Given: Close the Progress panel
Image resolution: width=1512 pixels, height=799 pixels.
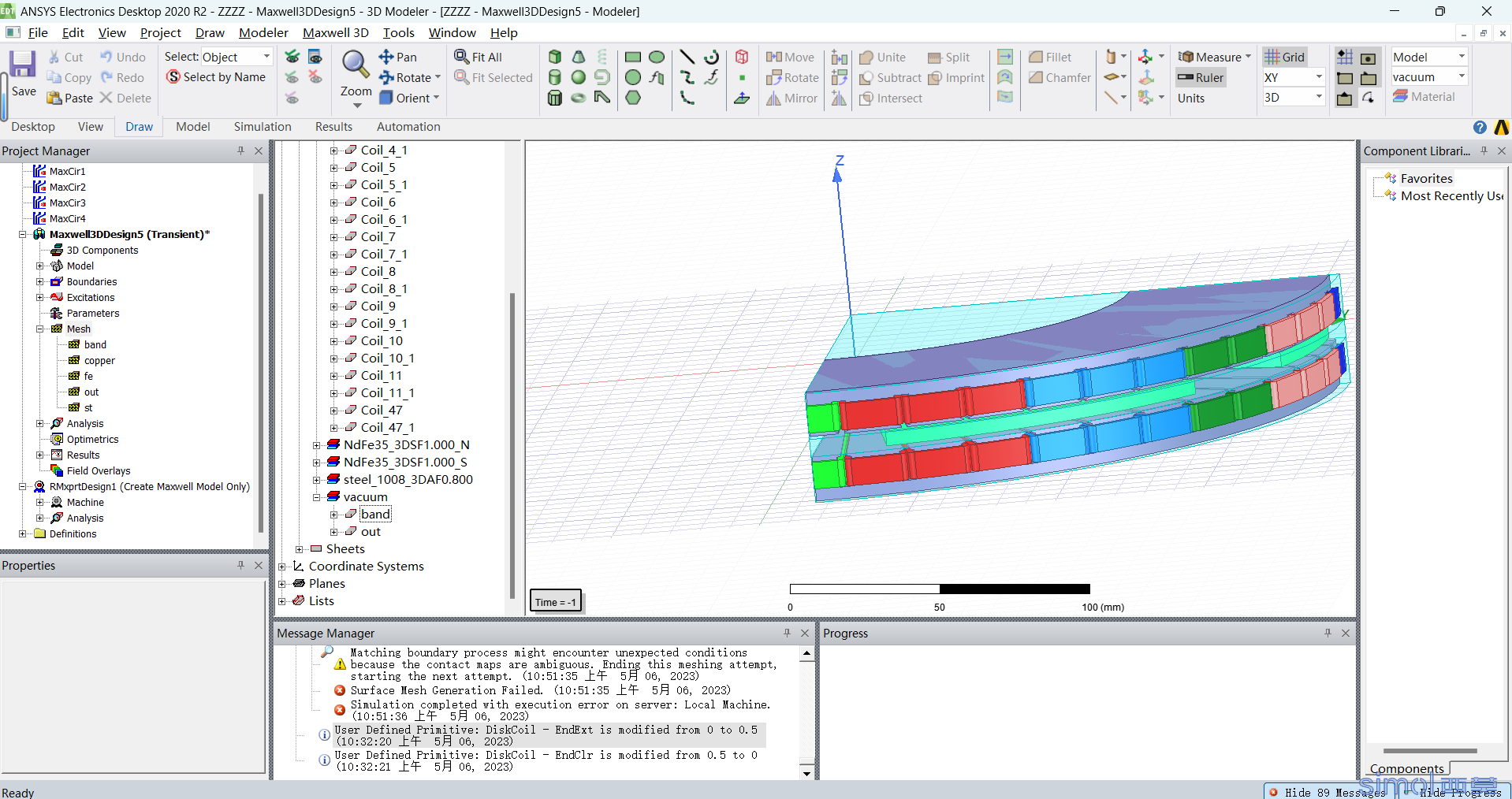Looking at the screenshot, I should pyautogui.click(x=1346, y=634).
